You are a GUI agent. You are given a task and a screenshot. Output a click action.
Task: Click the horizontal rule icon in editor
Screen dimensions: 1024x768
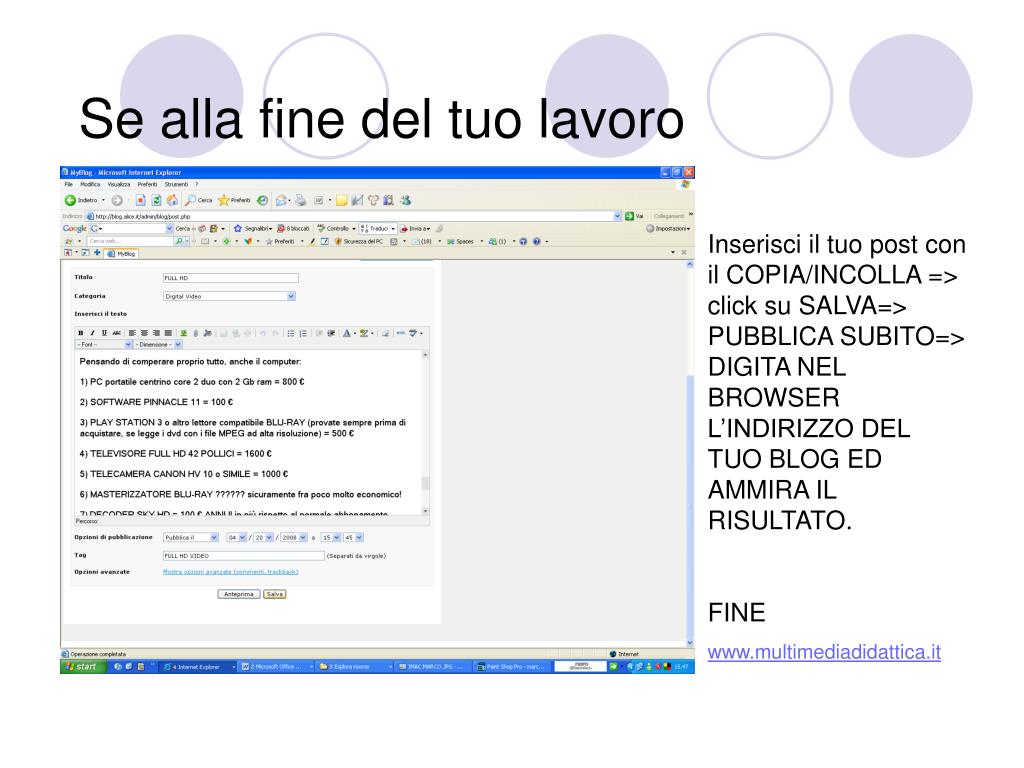(x=400, y=333)
